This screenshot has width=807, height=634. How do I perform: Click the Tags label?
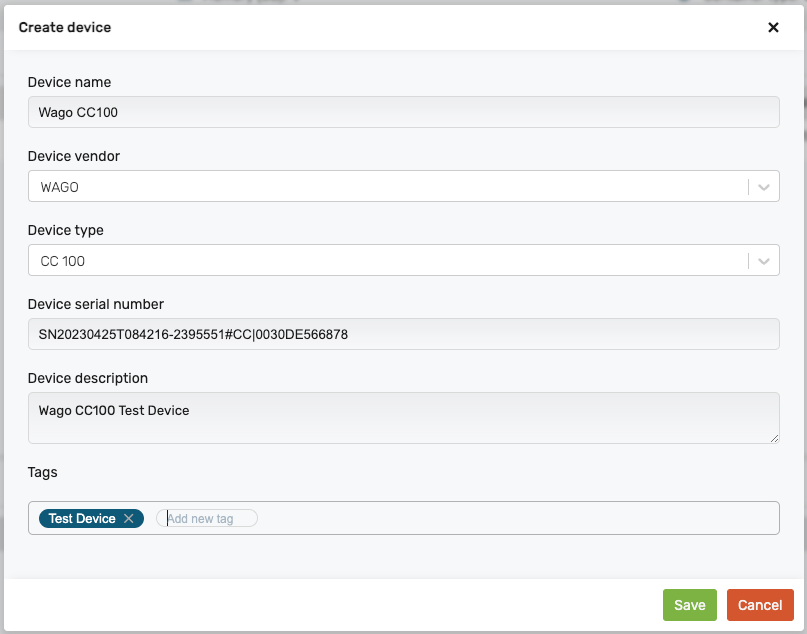click(42, 472)
